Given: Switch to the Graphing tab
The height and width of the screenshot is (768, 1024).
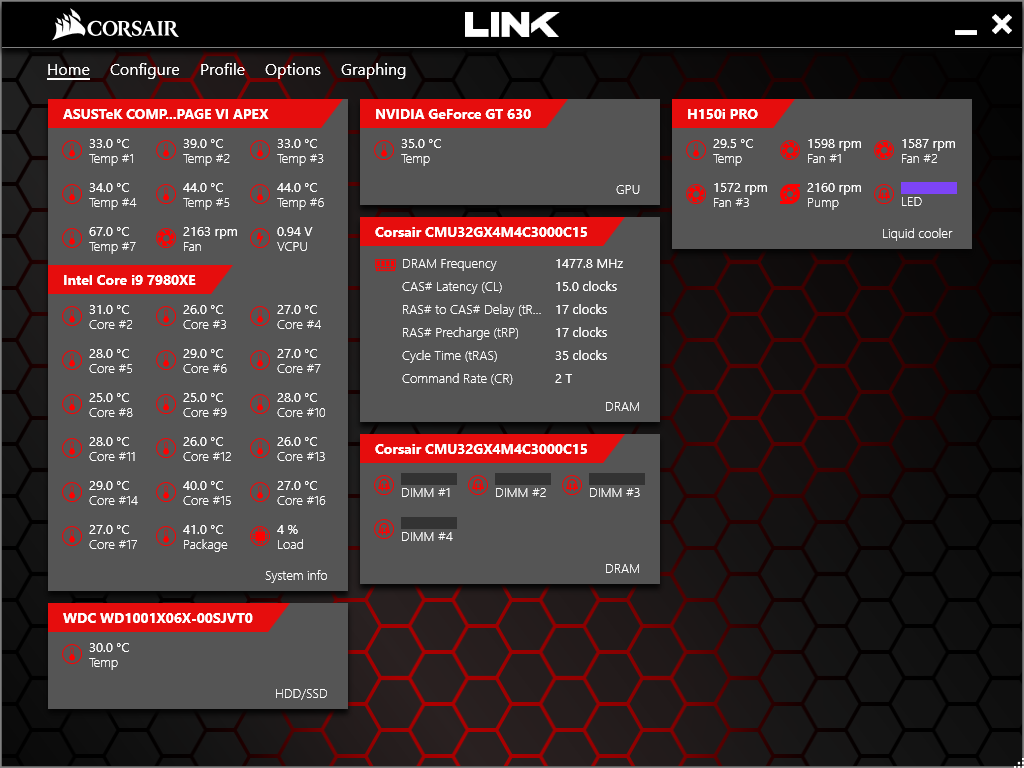Looking at the screenshot, I should click(x=374, y=70).
